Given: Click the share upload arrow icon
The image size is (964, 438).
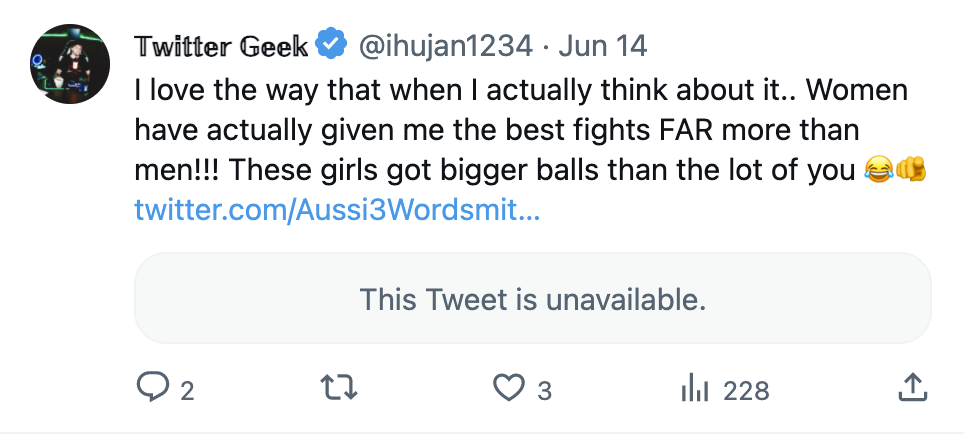Looking at the screenshot, I should pos(911,388).
